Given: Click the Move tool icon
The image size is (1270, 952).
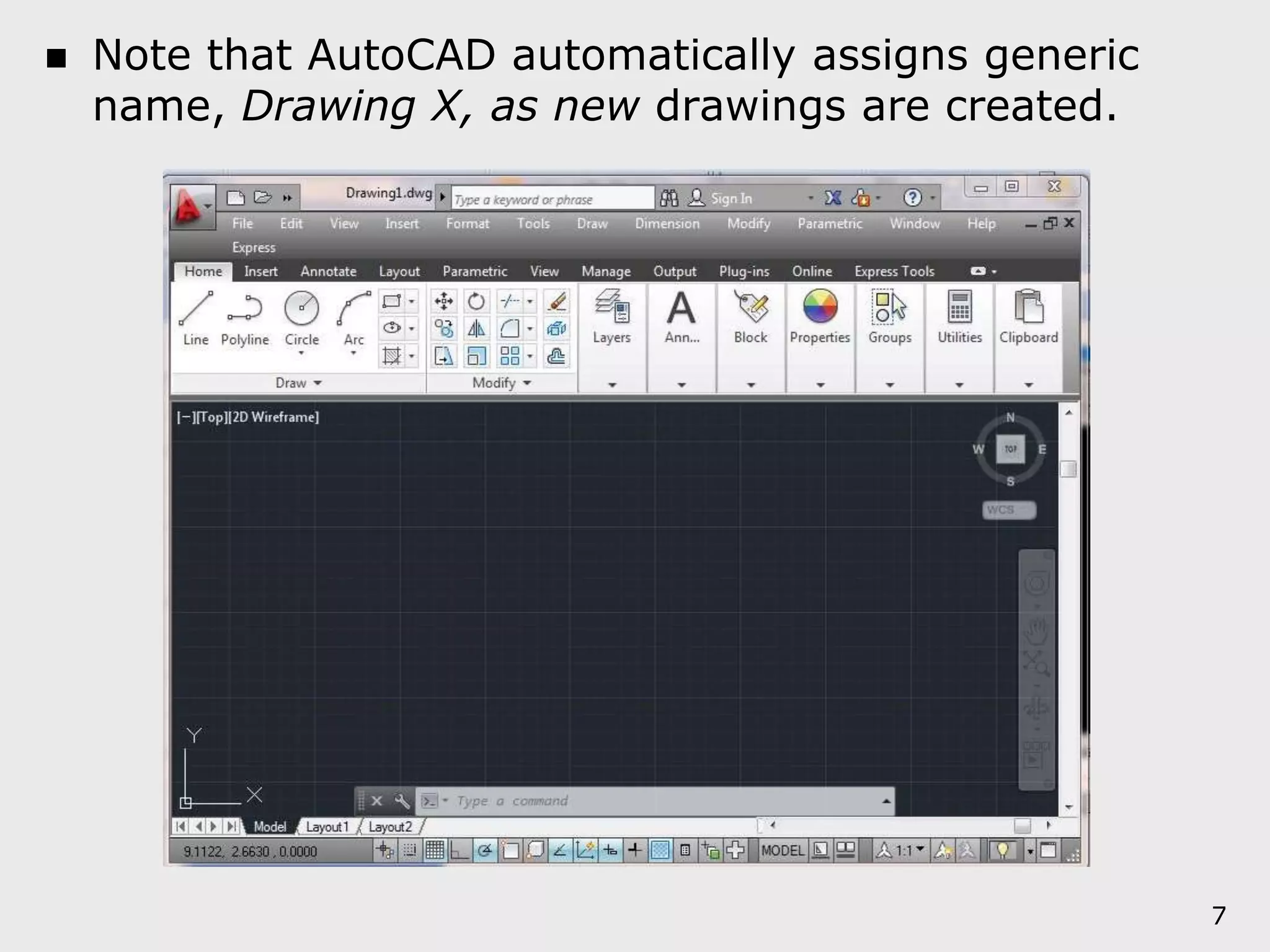Looking at the screenshot, I should click(x=443, y=302).
